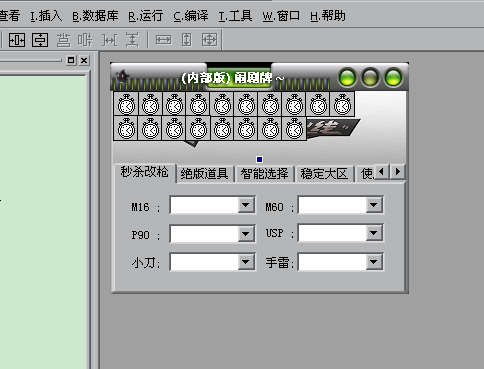484x369 pixels.
Task: Open the M60 dropdown list
Action: pos(374,204)
